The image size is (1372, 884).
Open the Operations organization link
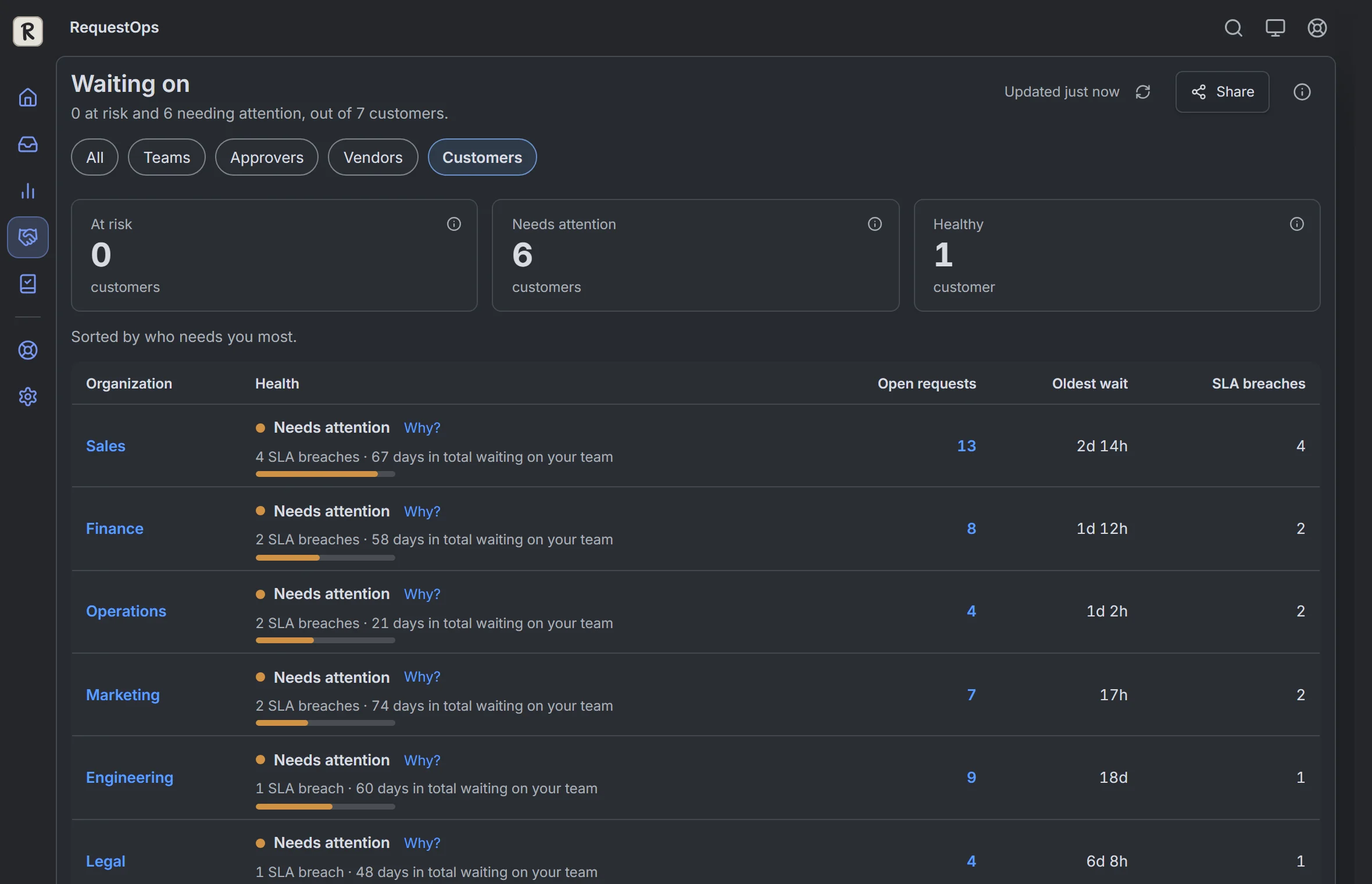(x=126, y=611)
